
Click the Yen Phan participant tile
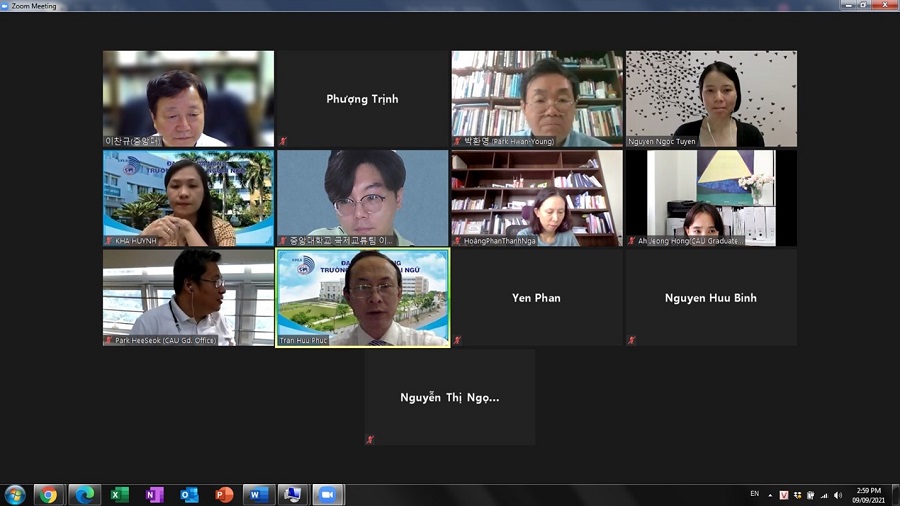[x=537, y=297]
